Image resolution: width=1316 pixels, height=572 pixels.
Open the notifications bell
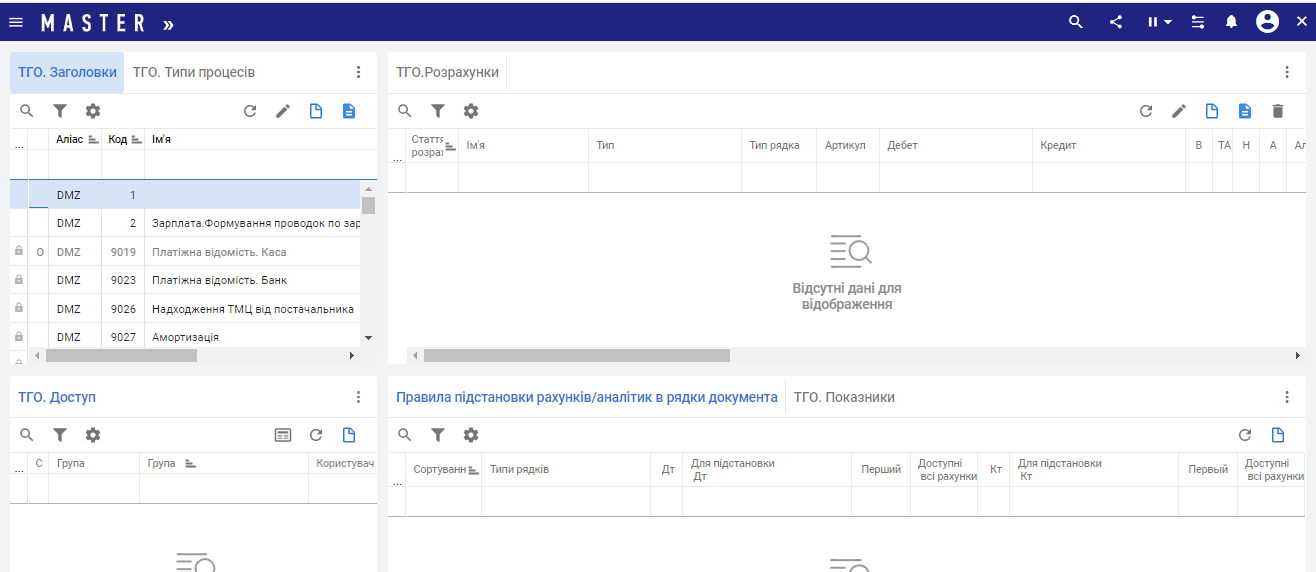[x=1231, y=22]
